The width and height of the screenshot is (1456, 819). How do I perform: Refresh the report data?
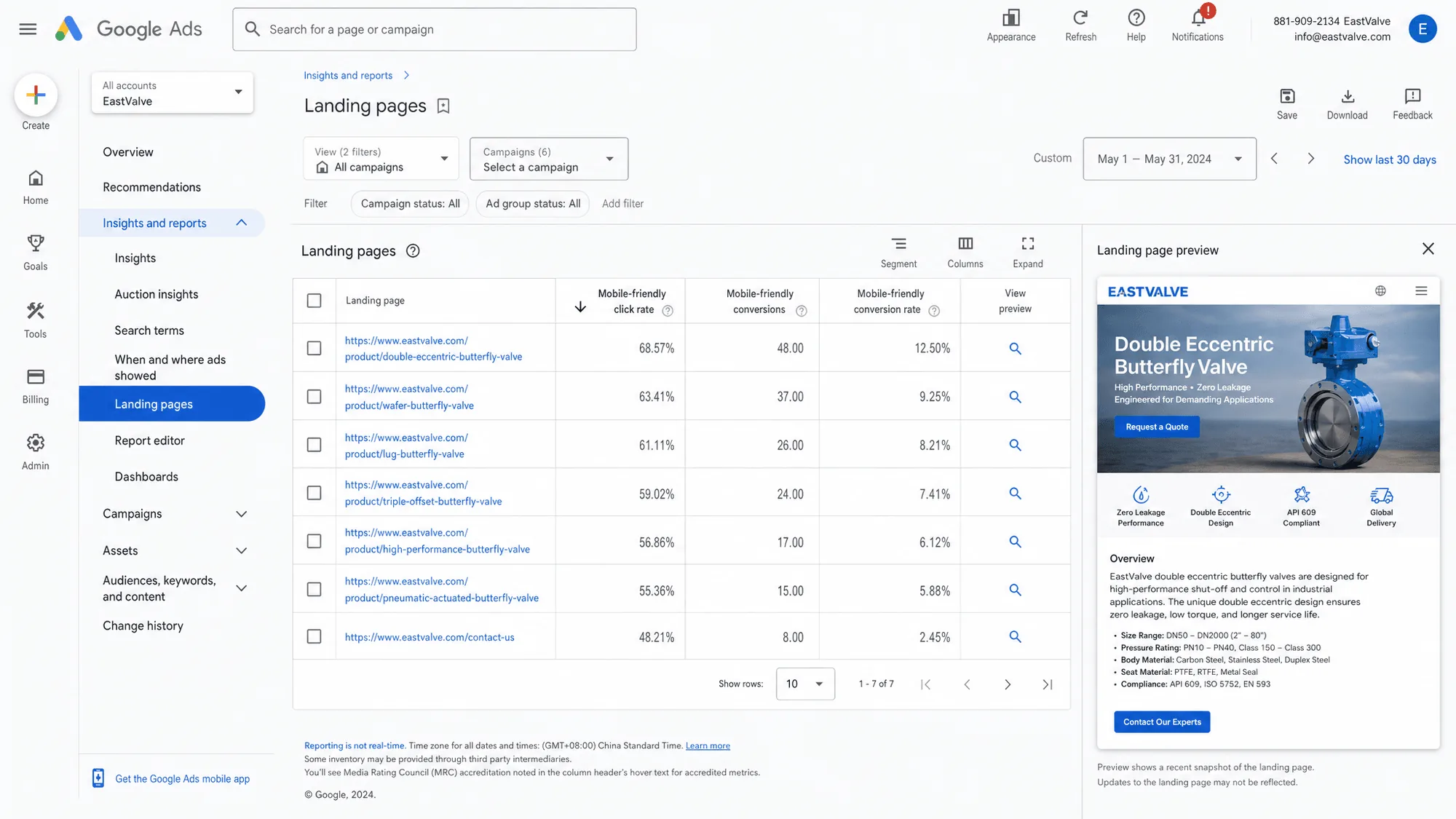tap(1080, 26)
